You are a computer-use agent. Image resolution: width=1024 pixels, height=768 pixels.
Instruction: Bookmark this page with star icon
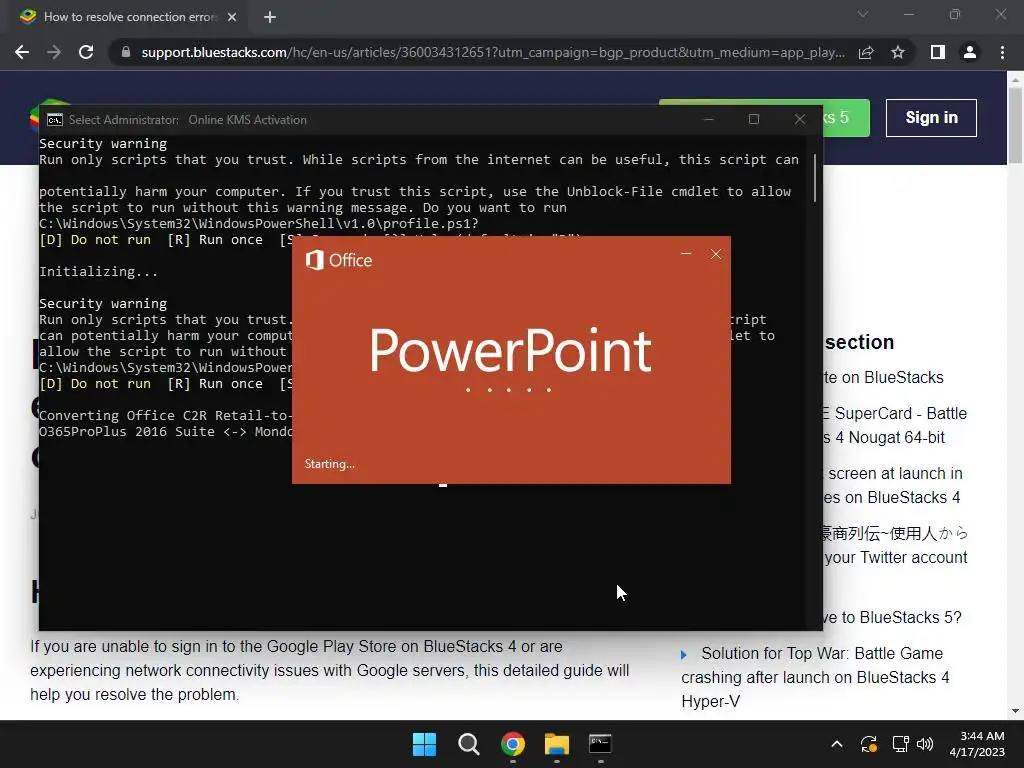[898, 52]
